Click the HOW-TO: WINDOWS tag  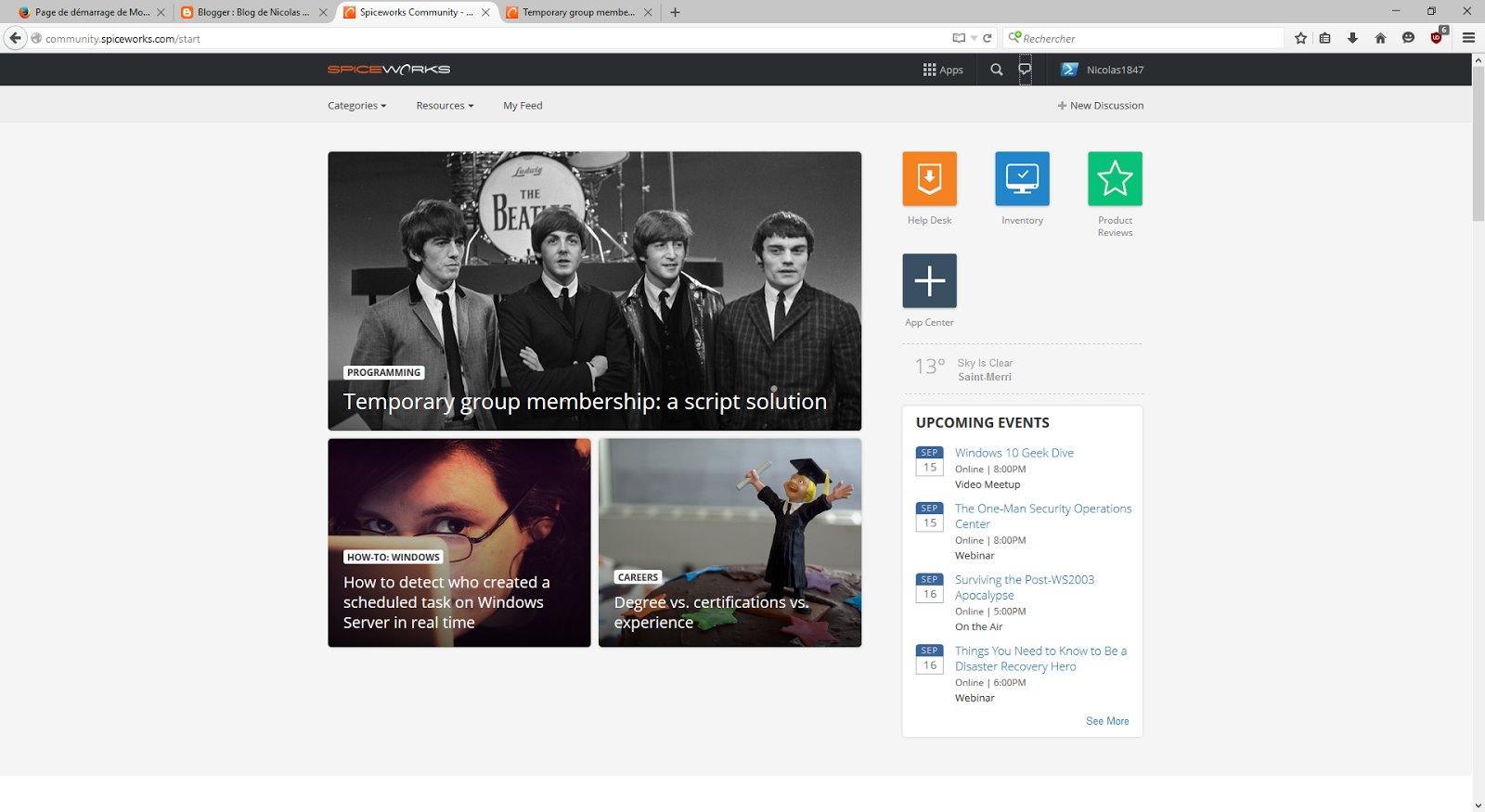(x=394, y=557)
